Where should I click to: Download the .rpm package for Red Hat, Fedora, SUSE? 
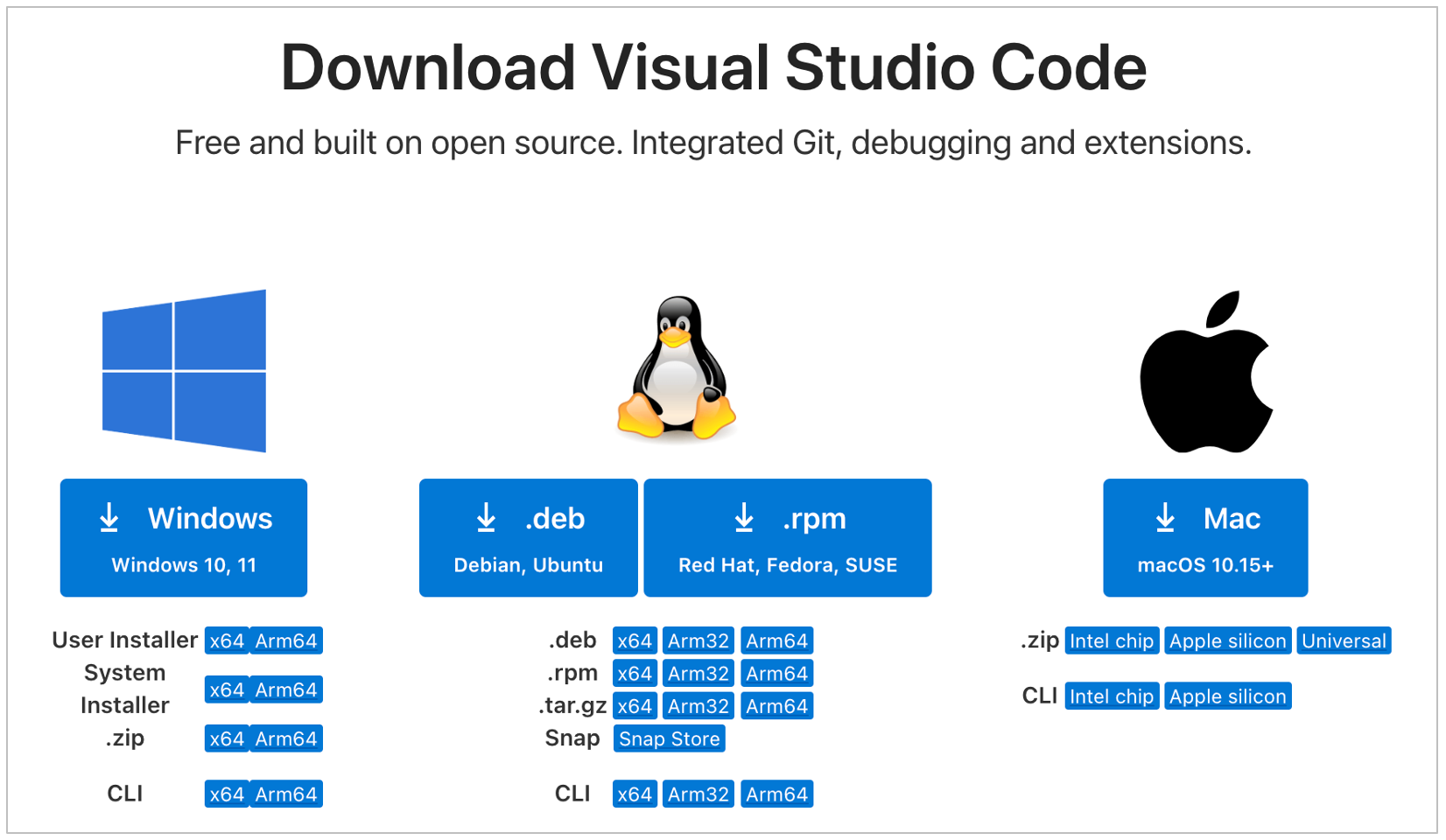(787, 537)
